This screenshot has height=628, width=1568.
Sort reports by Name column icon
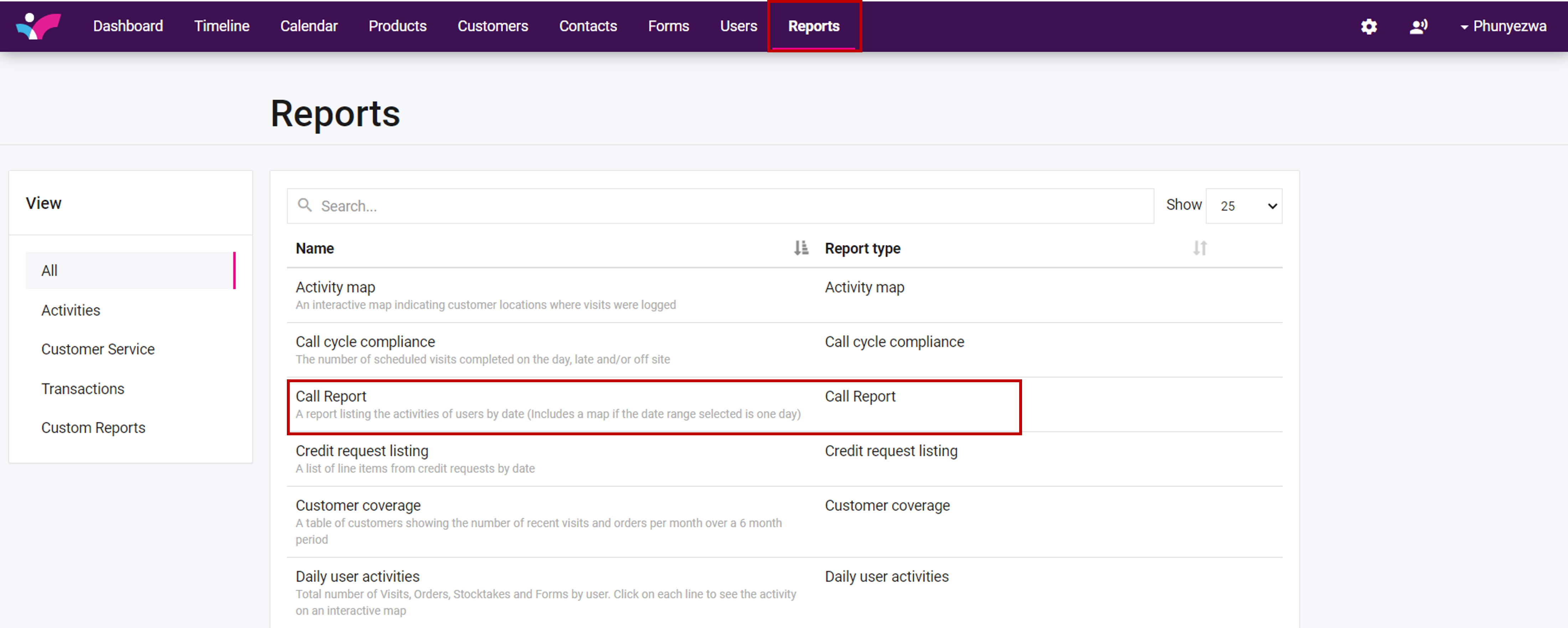click(800, 248)
